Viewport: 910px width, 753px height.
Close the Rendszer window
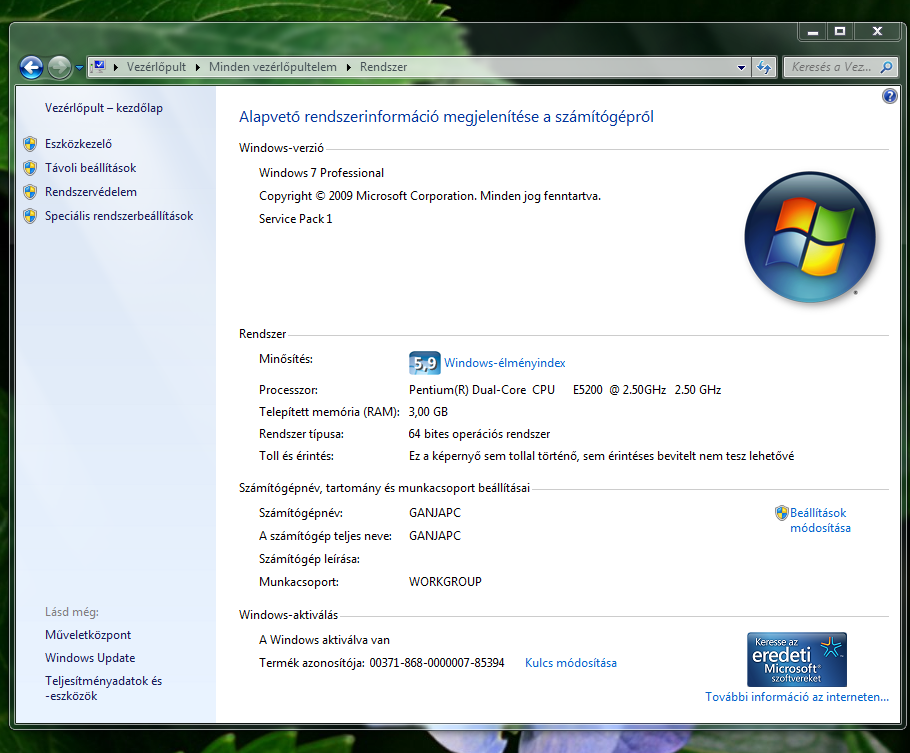(878, 31)
